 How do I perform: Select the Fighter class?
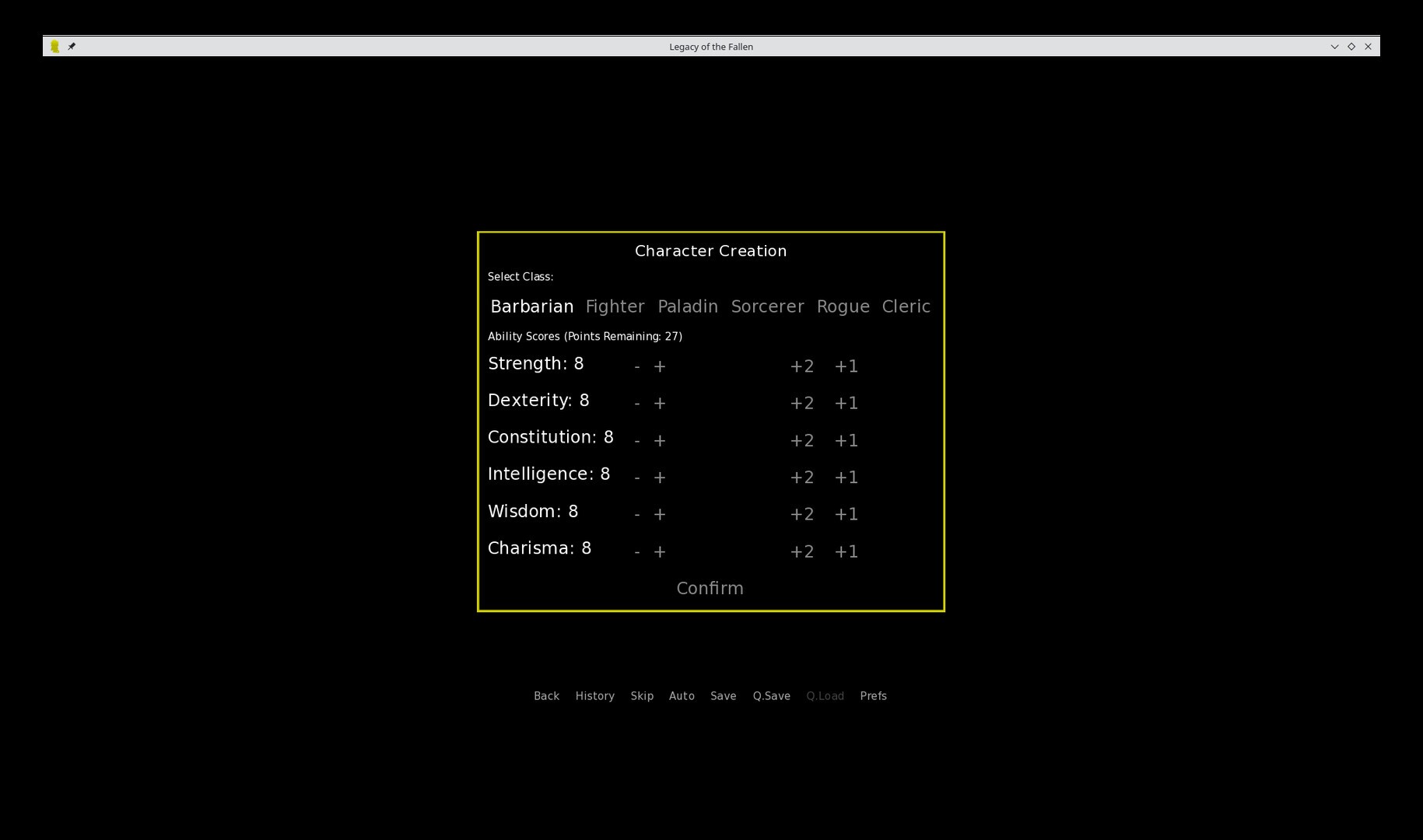point(615,306)
